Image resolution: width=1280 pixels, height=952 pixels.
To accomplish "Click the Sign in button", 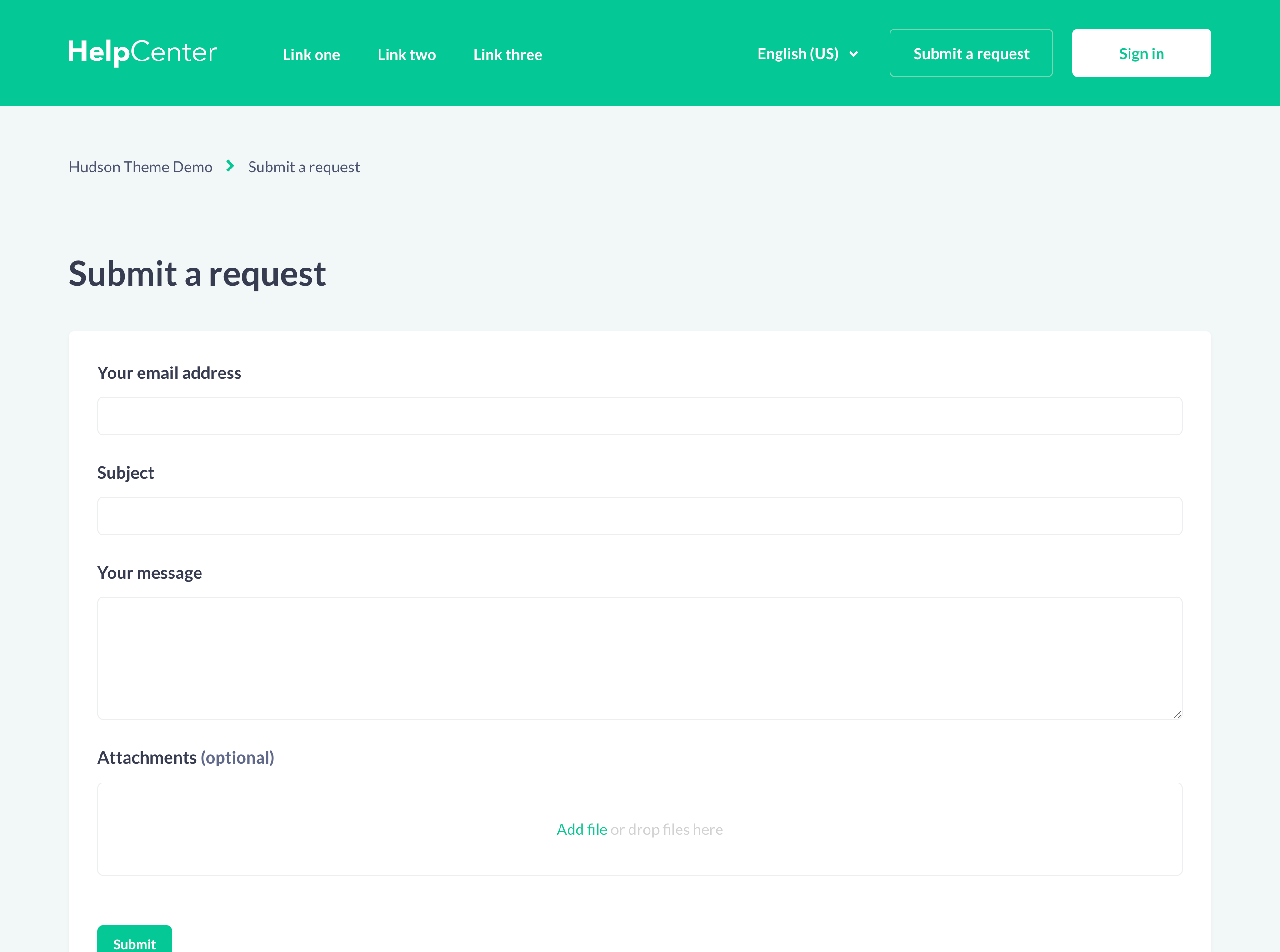I will tap(1141, 53).
